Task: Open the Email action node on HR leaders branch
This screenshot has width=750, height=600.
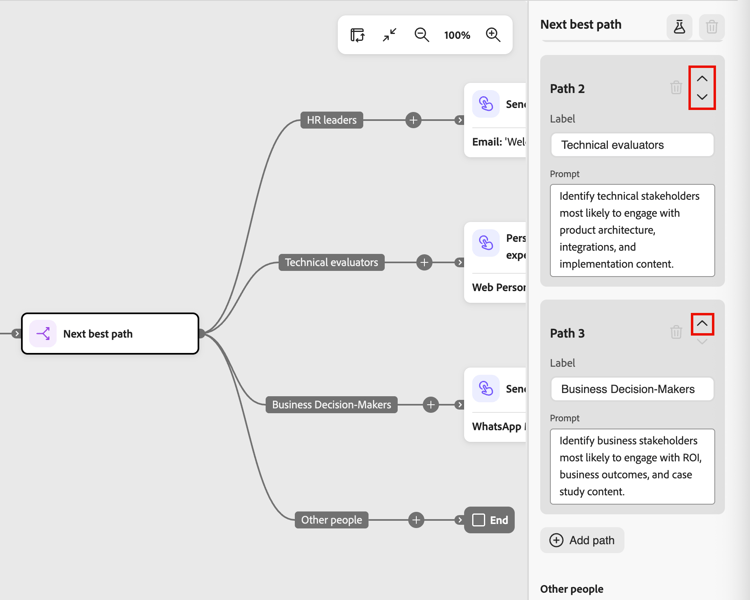Action: [x=495, y=120]
